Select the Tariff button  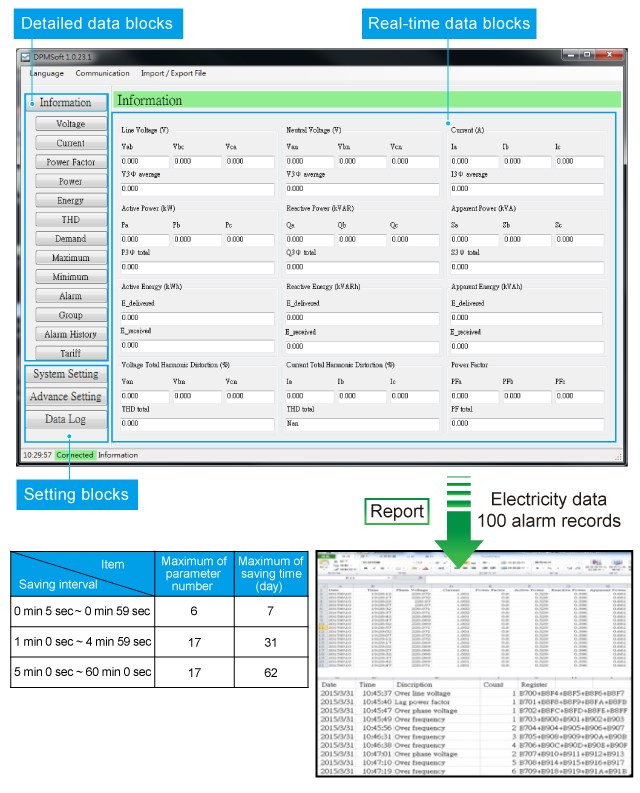point(70,353)
